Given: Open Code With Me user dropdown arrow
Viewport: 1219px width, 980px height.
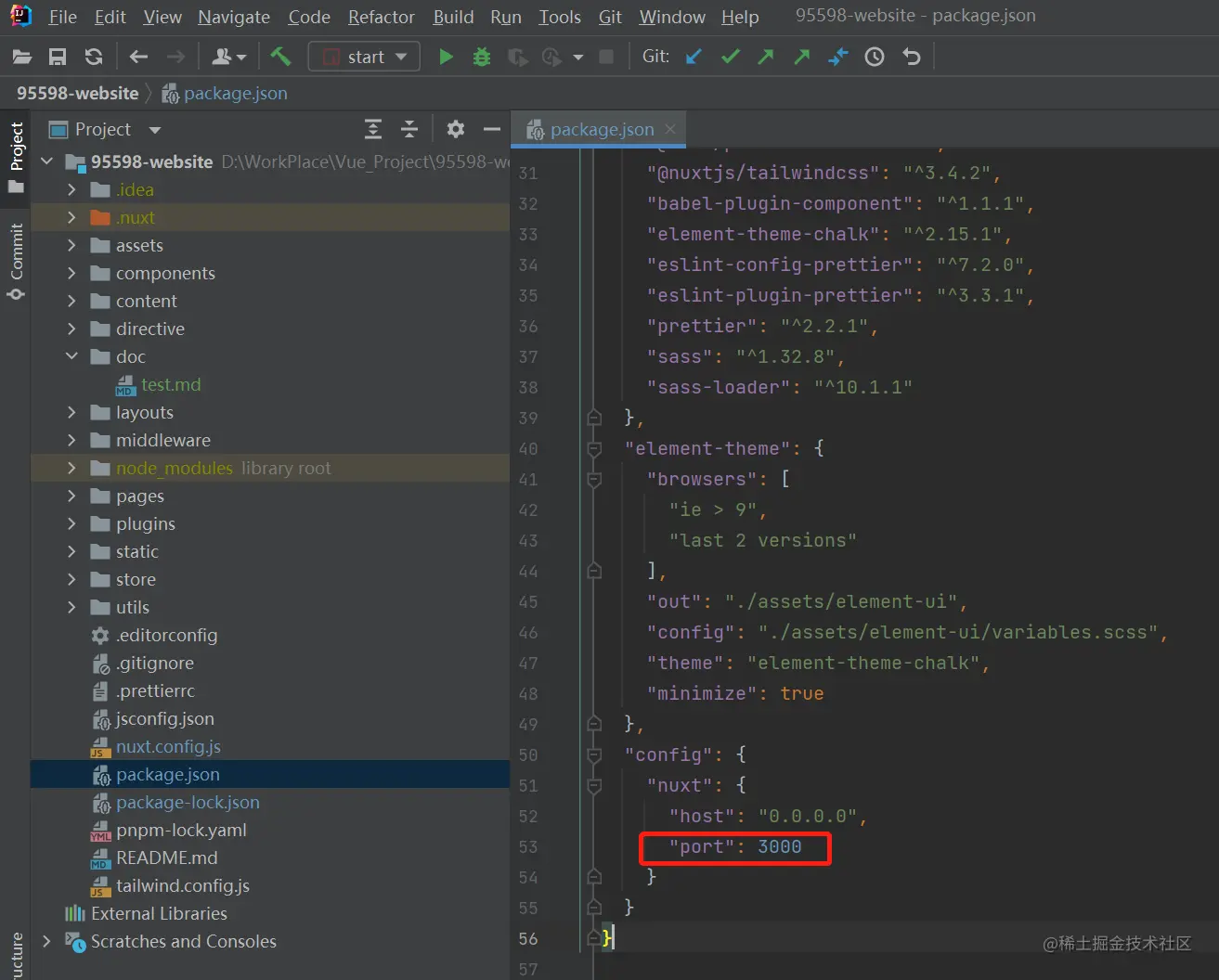Looking at the screenshot, I should [x=242, y=58].
